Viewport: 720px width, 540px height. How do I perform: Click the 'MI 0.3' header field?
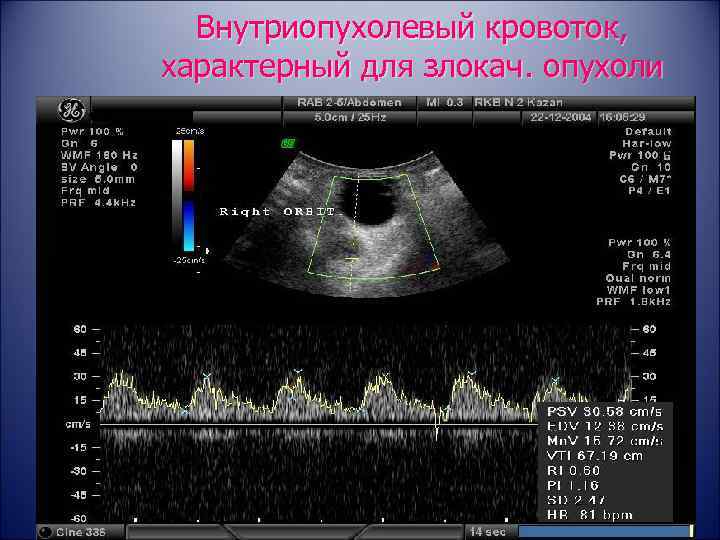pyautogui.click(x=444, y=102)
